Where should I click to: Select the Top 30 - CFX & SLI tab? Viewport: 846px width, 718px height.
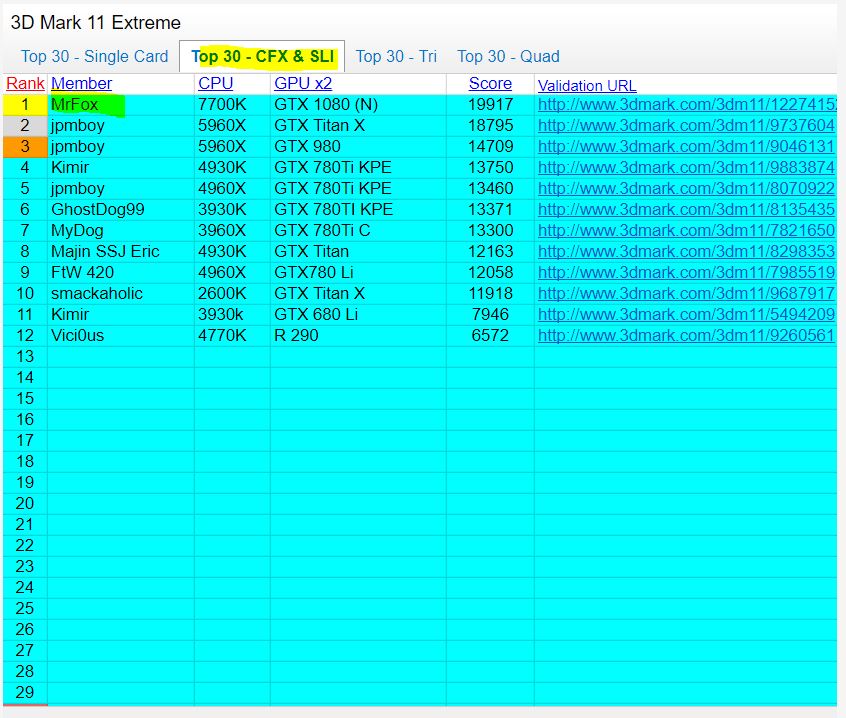(262, 56)
